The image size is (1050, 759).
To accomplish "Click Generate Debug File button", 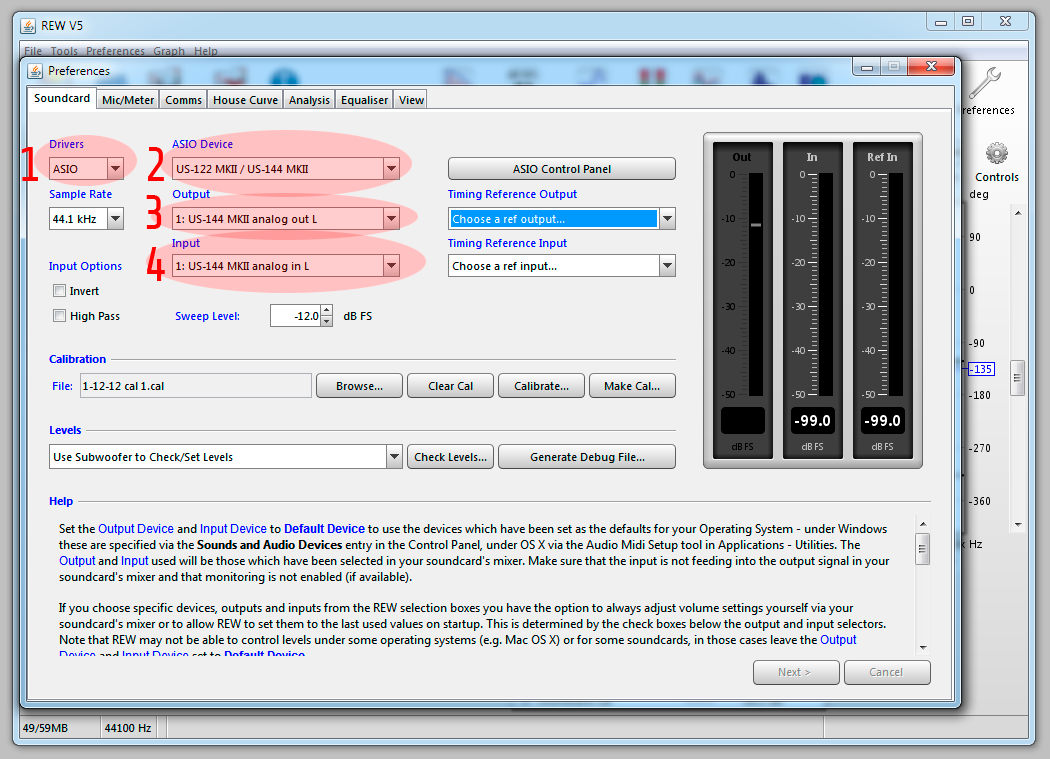I will pyautogui.click(x=587, y=457).
